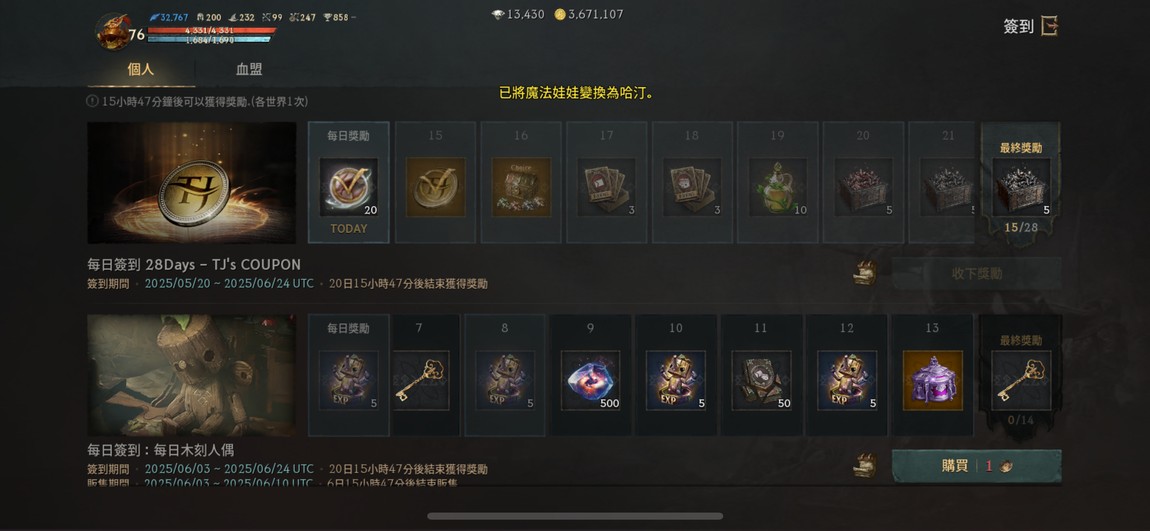
Task: Tap the final reward chest showing 15/28
Action: (x=1021, y=187)
